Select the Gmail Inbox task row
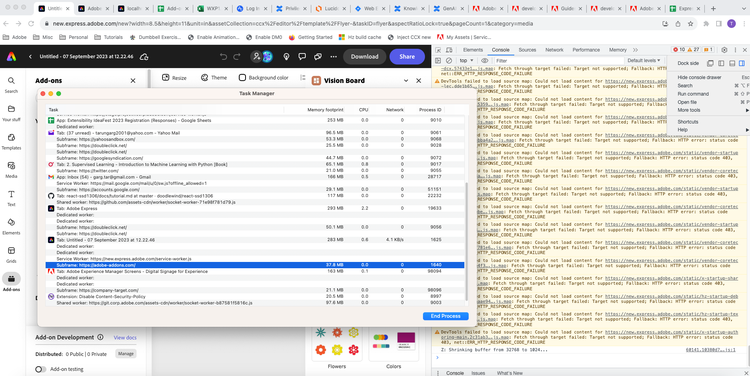The height and width of the screenshot is (376, 750). click(x=255, y=177)
